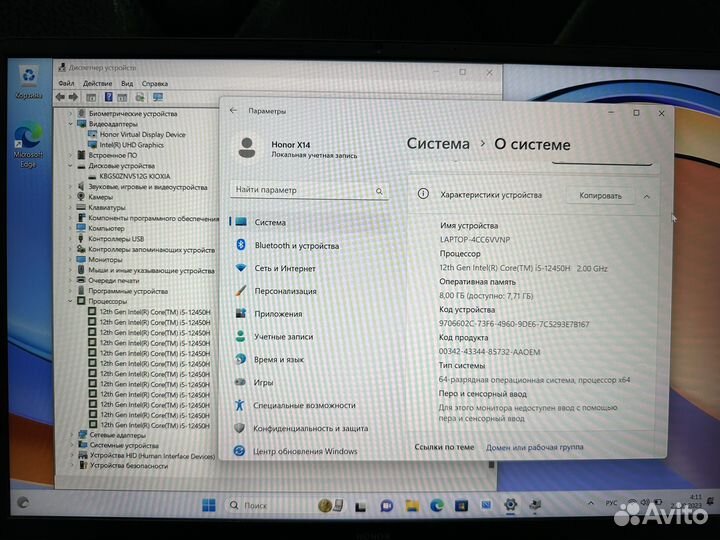Viewport: 720px width, 540px height.
Task: Click Система breadcrumb in Settings header
Action: [x=439, y=144]
